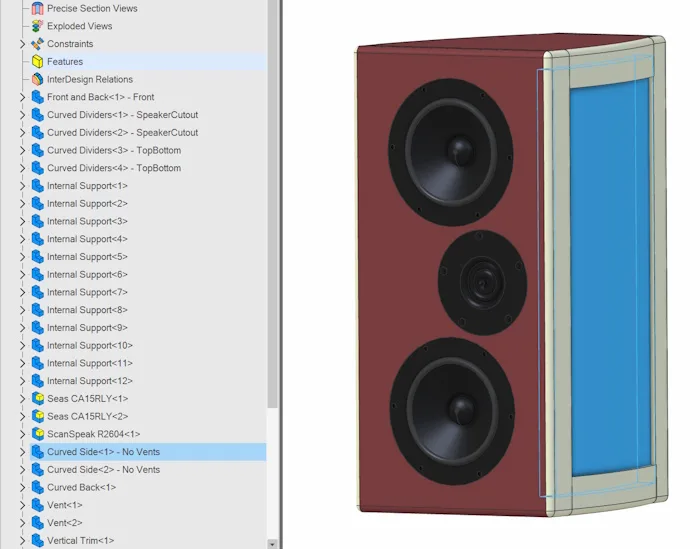700x549 pixels.
Task: Select Vent<1> label in tree
Action: tap(65, 505)
